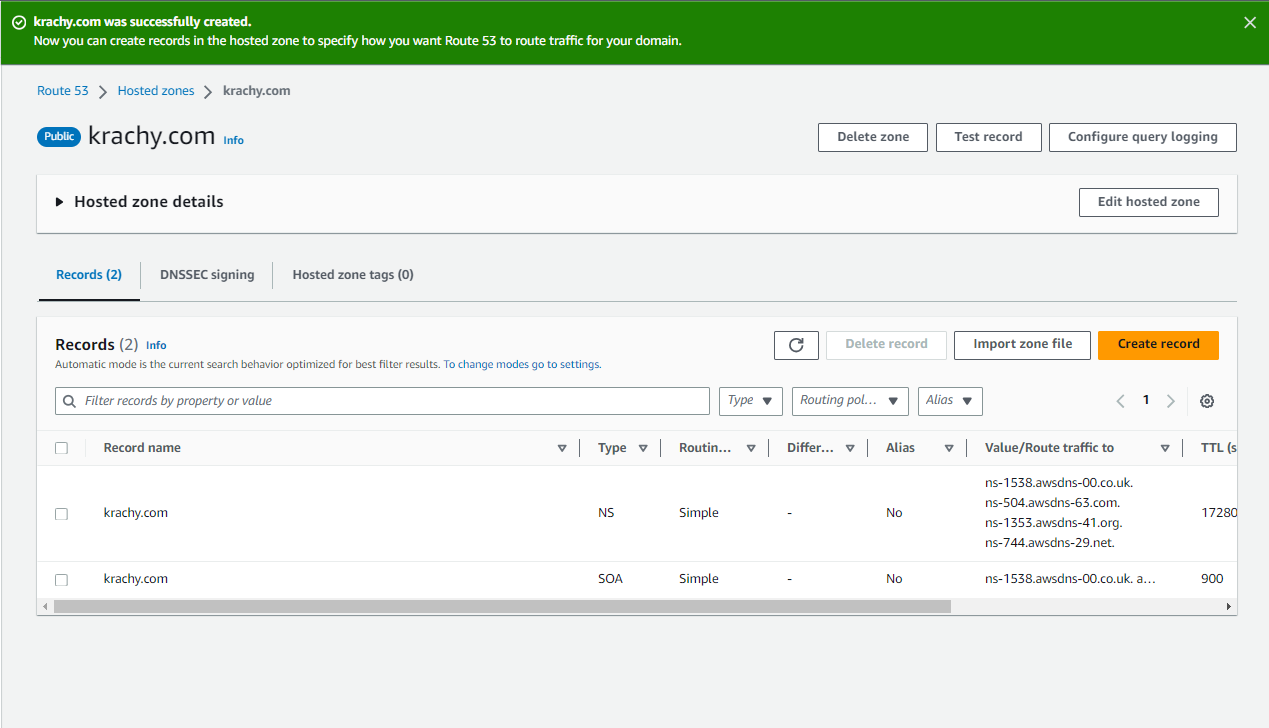Click ns-504.awsdns-63.com. value
Image resolution: width=1269 pixels, height=728 pixels.
coord(1052,503)
